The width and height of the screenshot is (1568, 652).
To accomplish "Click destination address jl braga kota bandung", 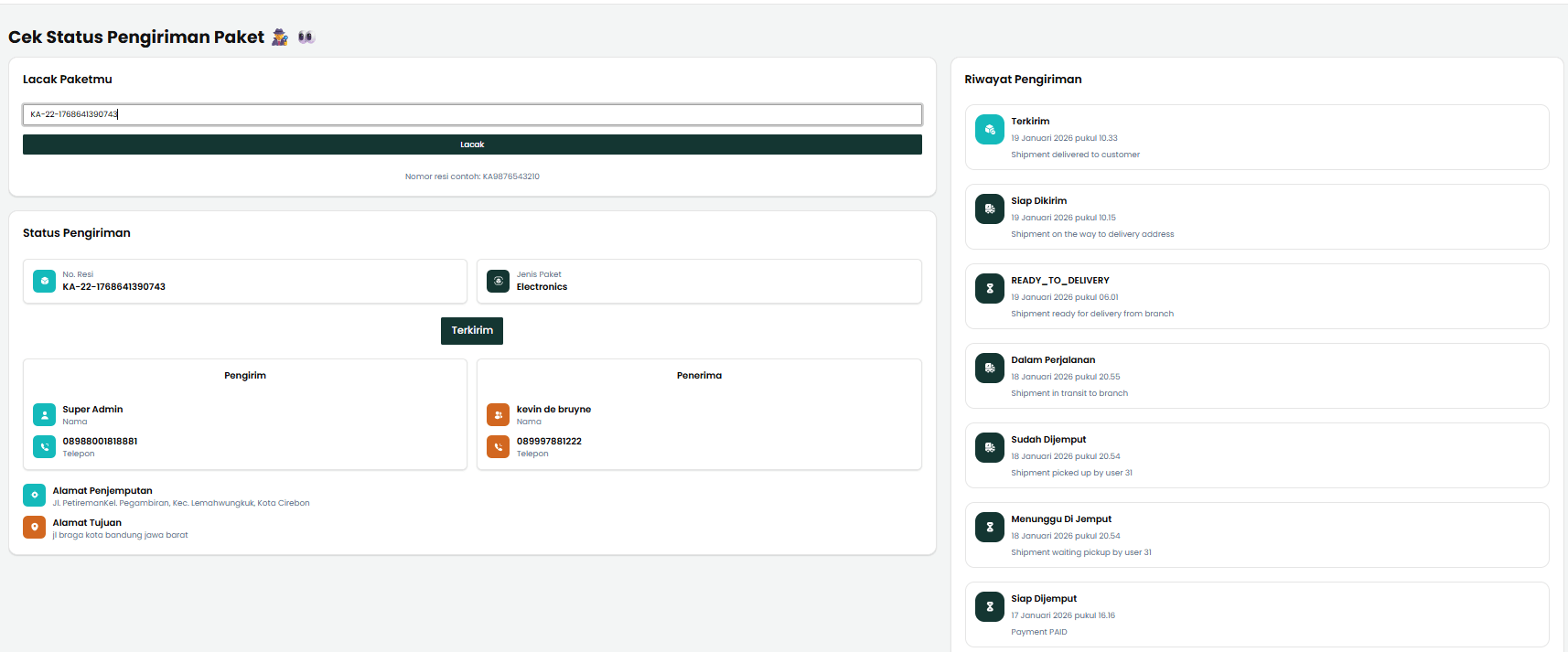I will click(x=120, y=535).
